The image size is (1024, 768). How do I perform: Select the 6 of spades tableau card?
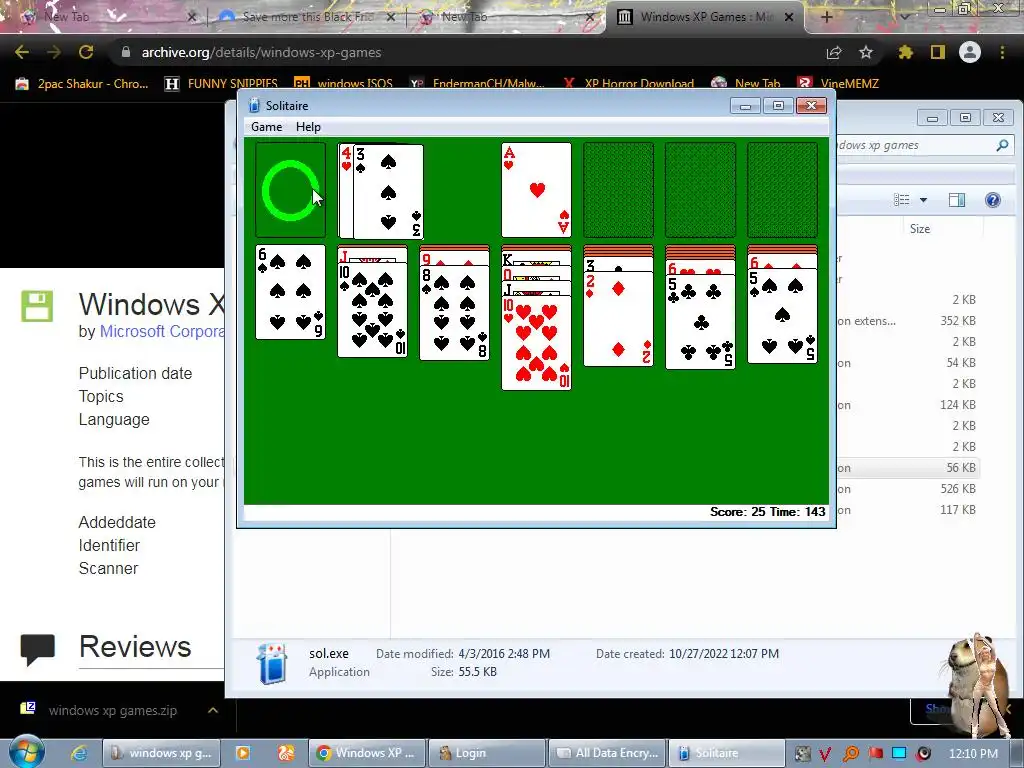[290, 292]
